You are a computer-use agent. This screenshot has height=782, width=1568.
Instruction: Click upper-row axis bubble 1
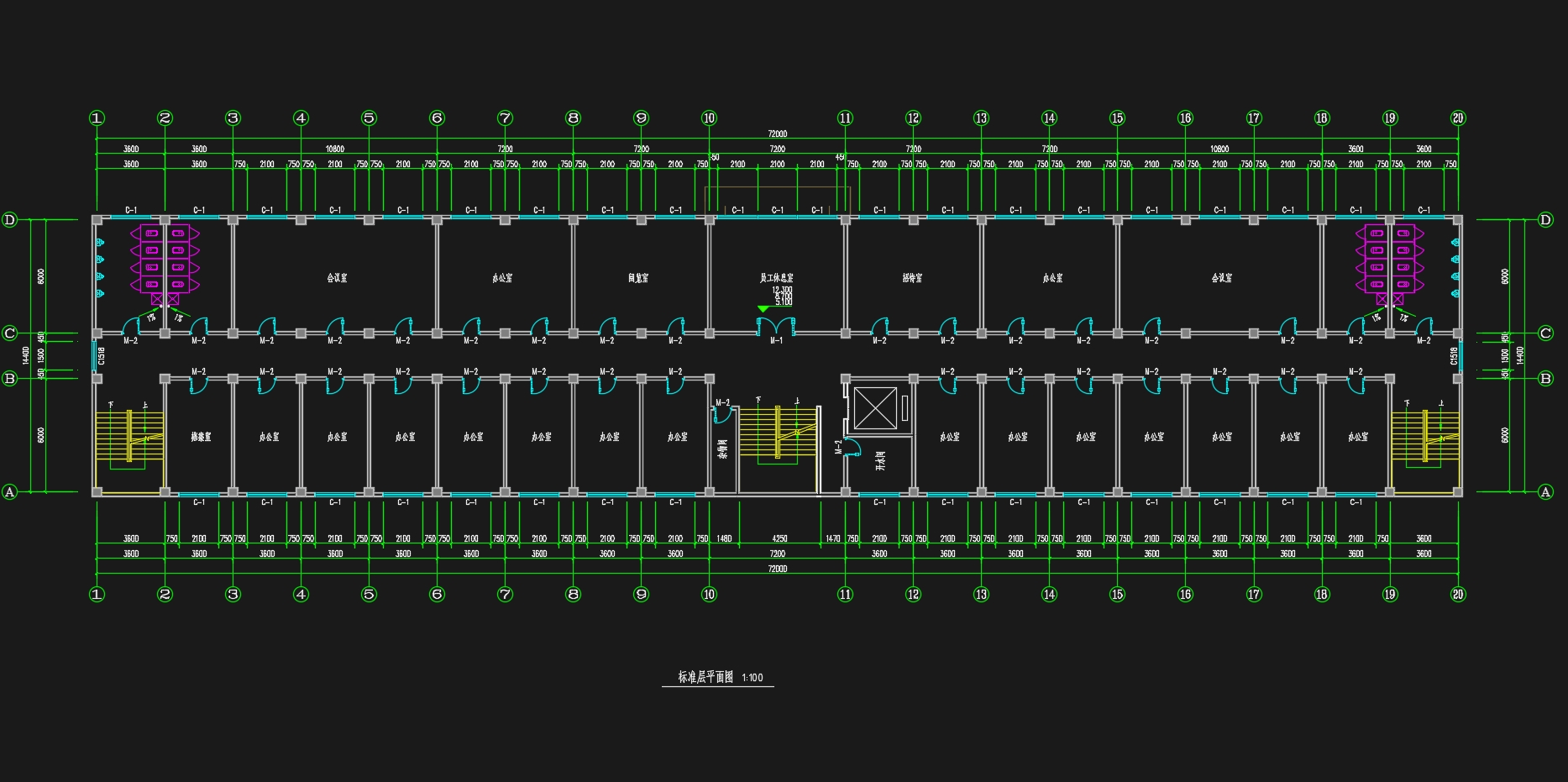97,118
